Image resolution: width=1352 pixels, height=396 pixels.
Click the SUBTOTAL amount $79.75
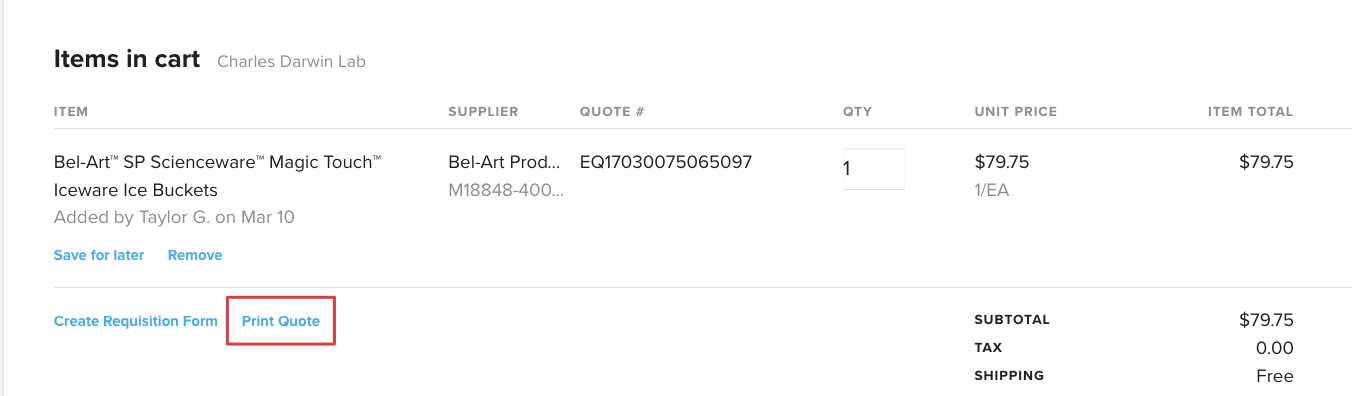coord(1266,320)
